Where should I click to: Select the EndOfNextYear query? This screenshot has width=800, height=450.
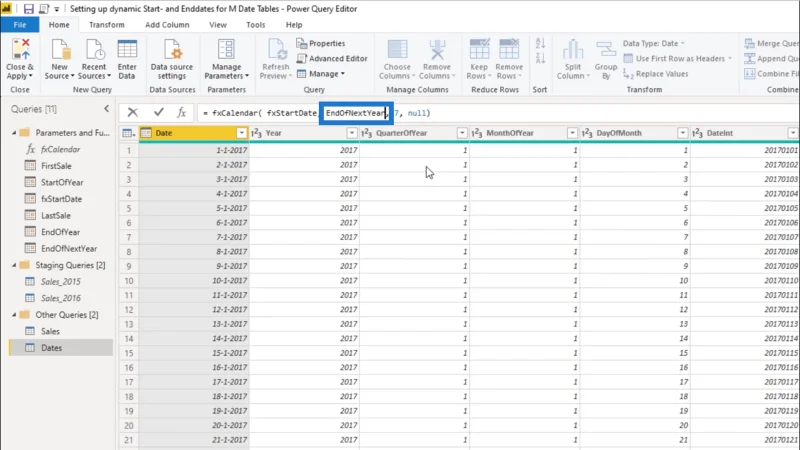pyautogui.click(x=69, y=249)
